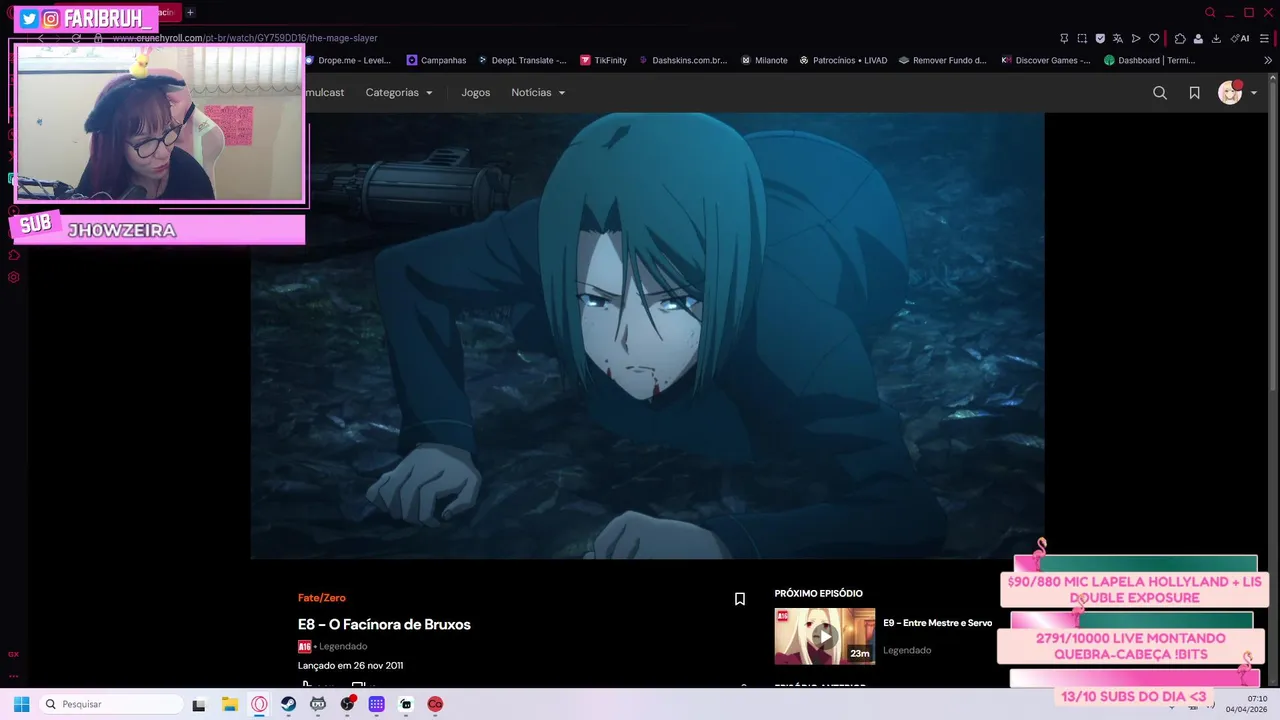Click the 'Lançado em 26 nov 2011' text
Screen dimensions: 1280x720
coord(350,665)
